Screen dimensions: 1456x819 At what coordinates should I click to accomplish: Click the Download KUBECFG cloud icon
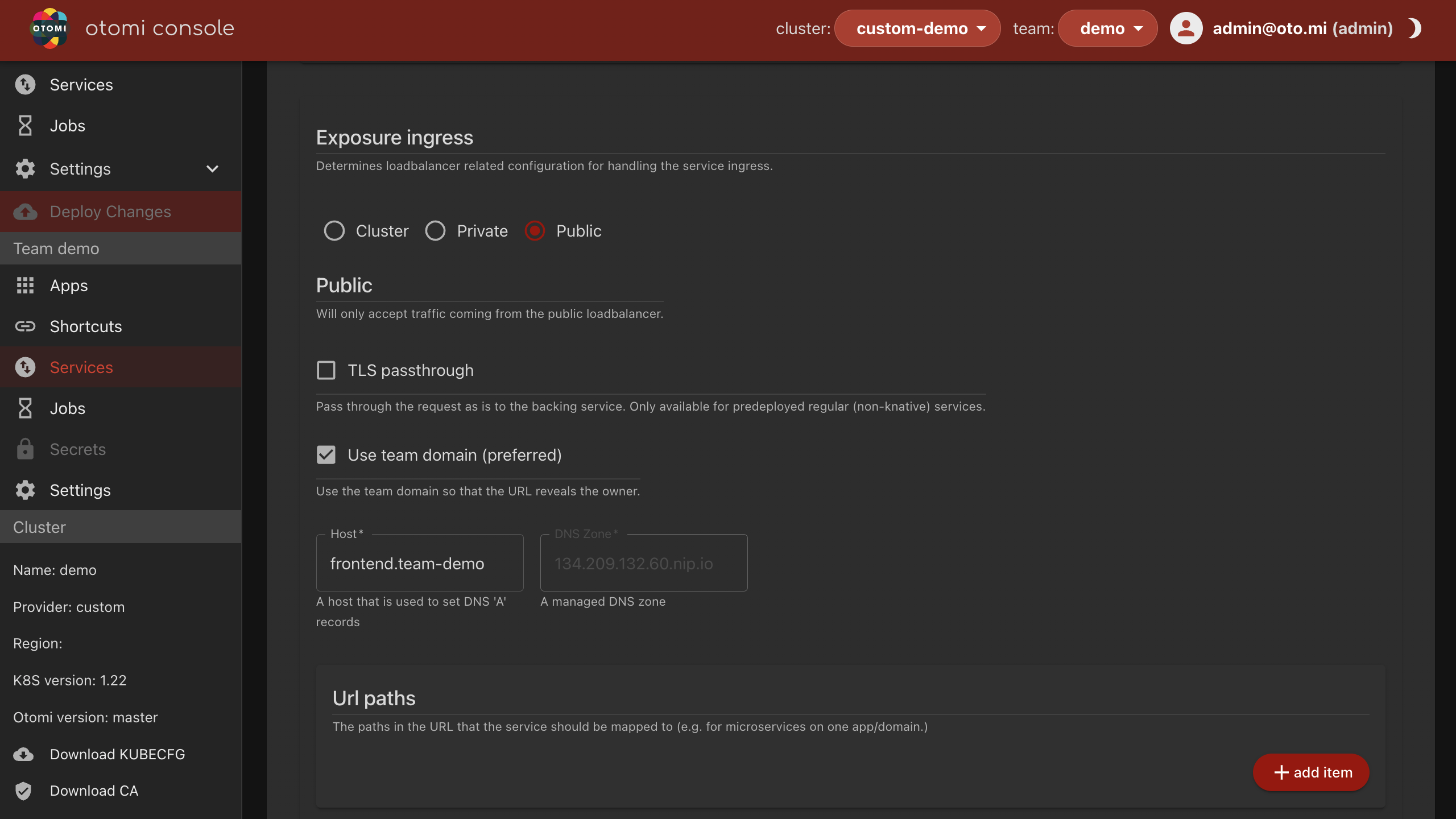24,754
